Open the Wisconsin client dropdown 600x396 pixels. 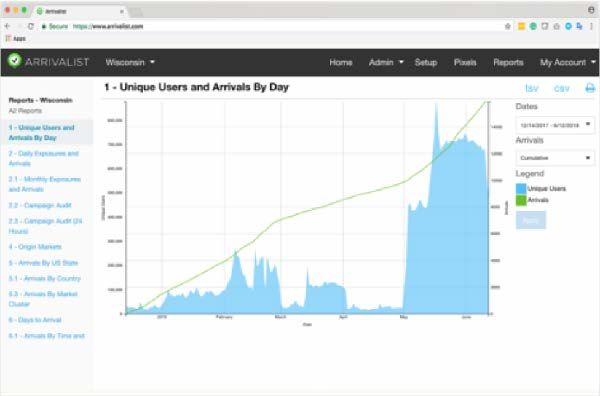pos(130,62)
